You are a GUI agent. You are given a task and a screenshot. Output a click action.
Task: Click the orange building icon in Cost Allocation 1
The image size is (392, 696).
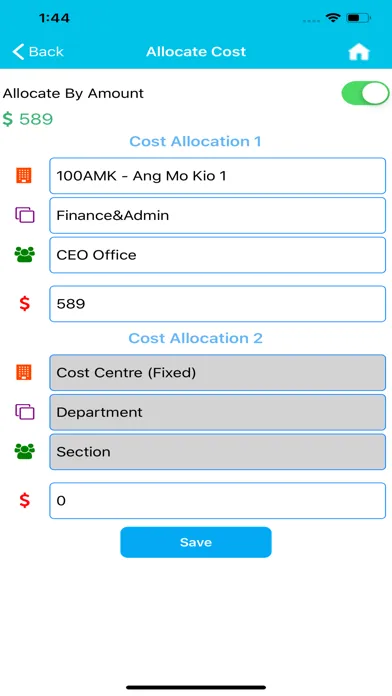point(24,175)
